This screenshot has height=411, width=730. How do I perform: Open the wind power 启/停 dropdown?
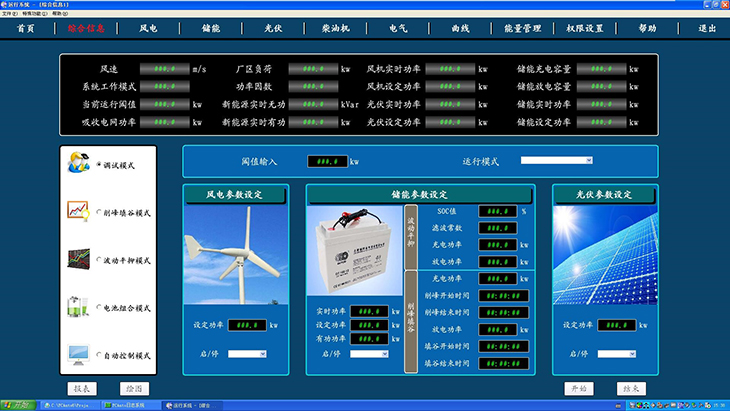coord(246,353)
